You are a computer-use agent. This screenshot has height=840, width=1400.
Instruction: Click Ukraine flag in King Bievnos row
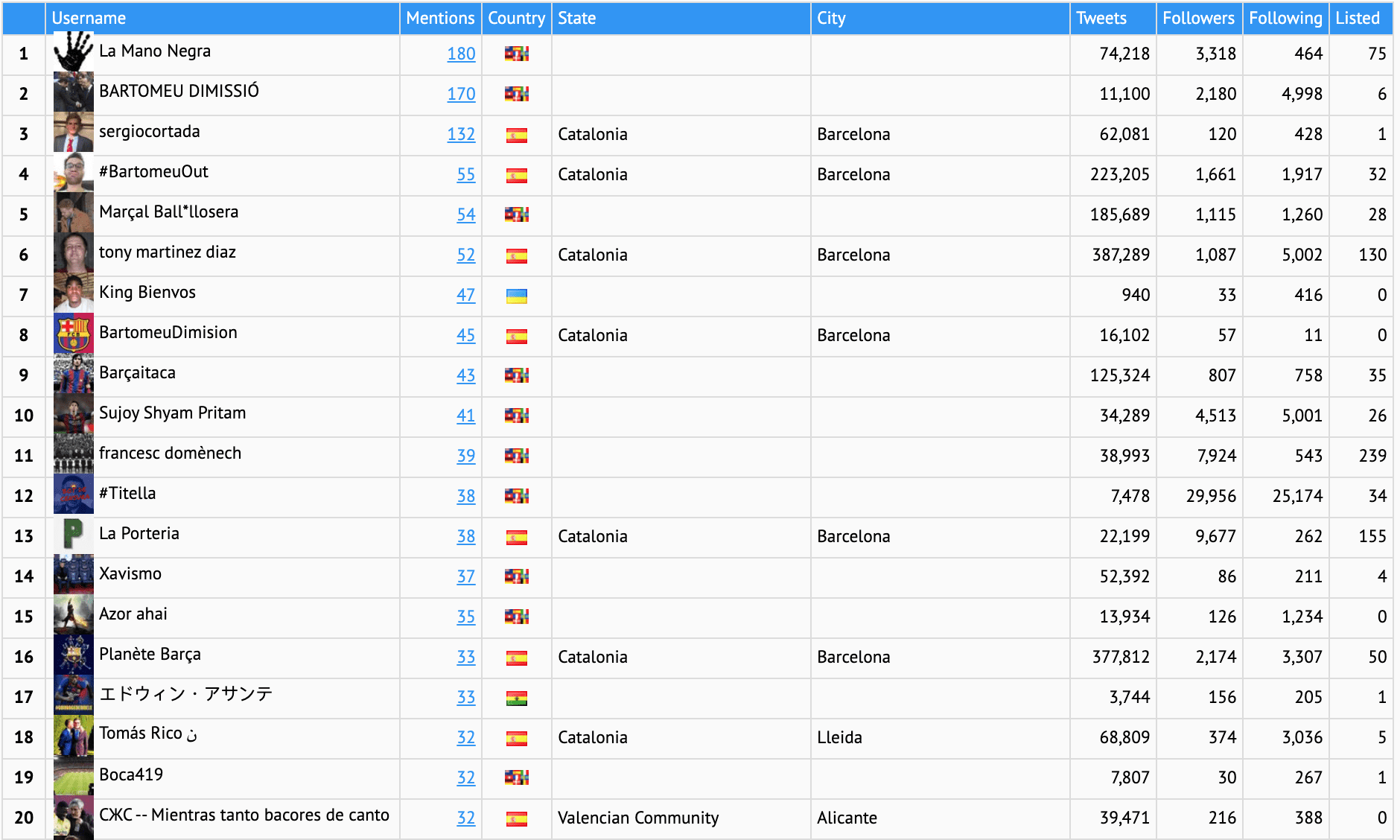click(516, 296)
